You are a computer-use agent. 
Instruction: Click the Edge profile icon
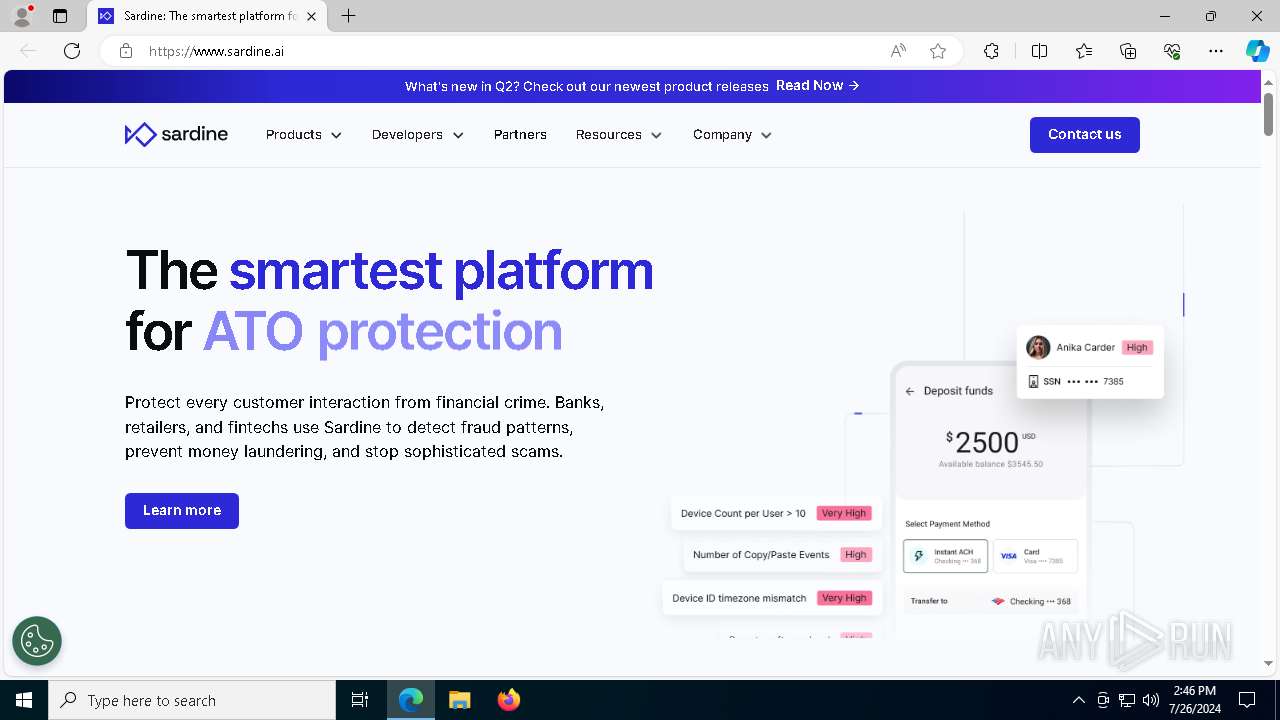click(x=22, y=16)
